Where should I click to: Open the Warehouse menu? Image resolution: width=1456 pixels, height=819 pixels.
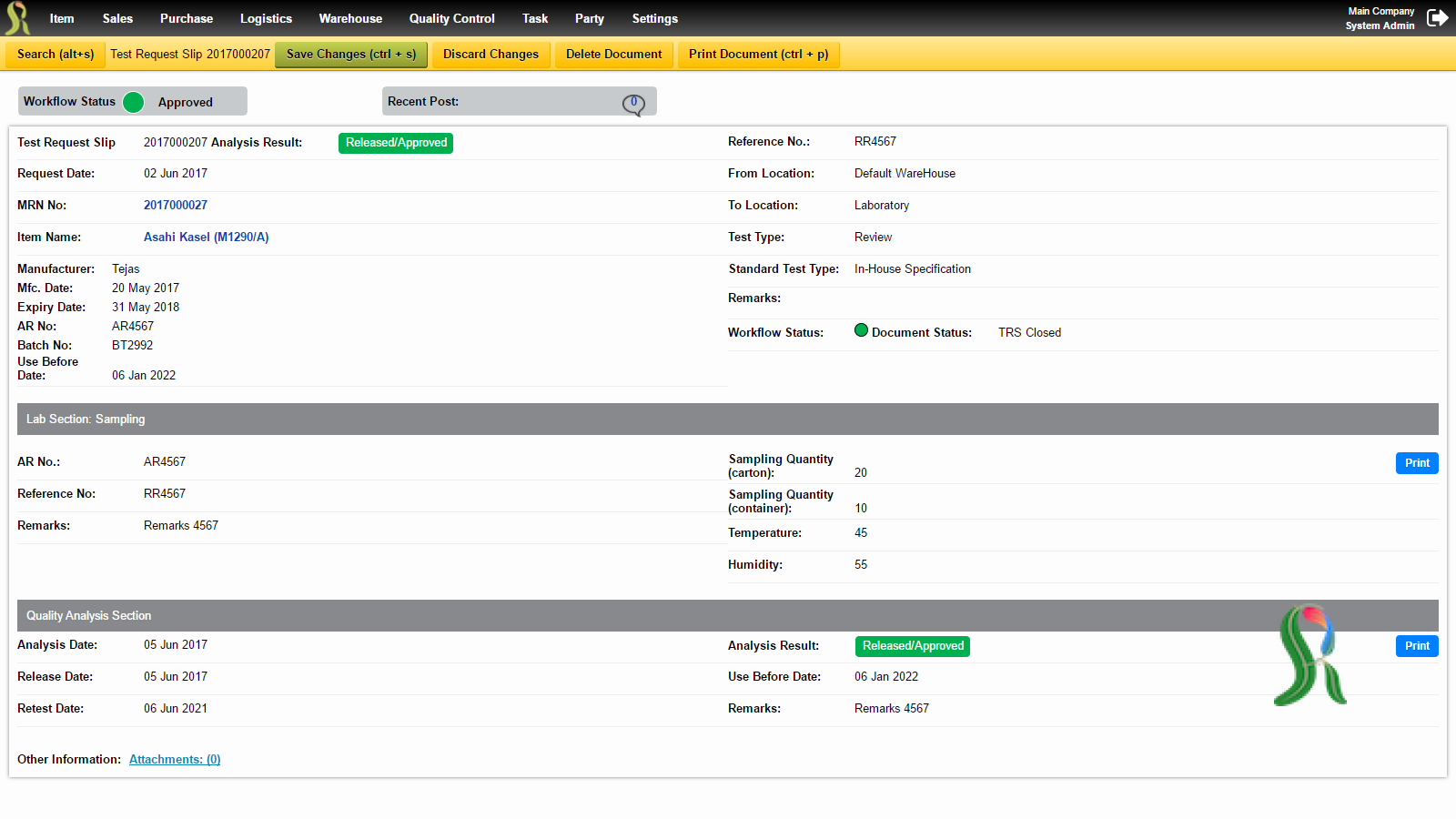pos(350,18)
